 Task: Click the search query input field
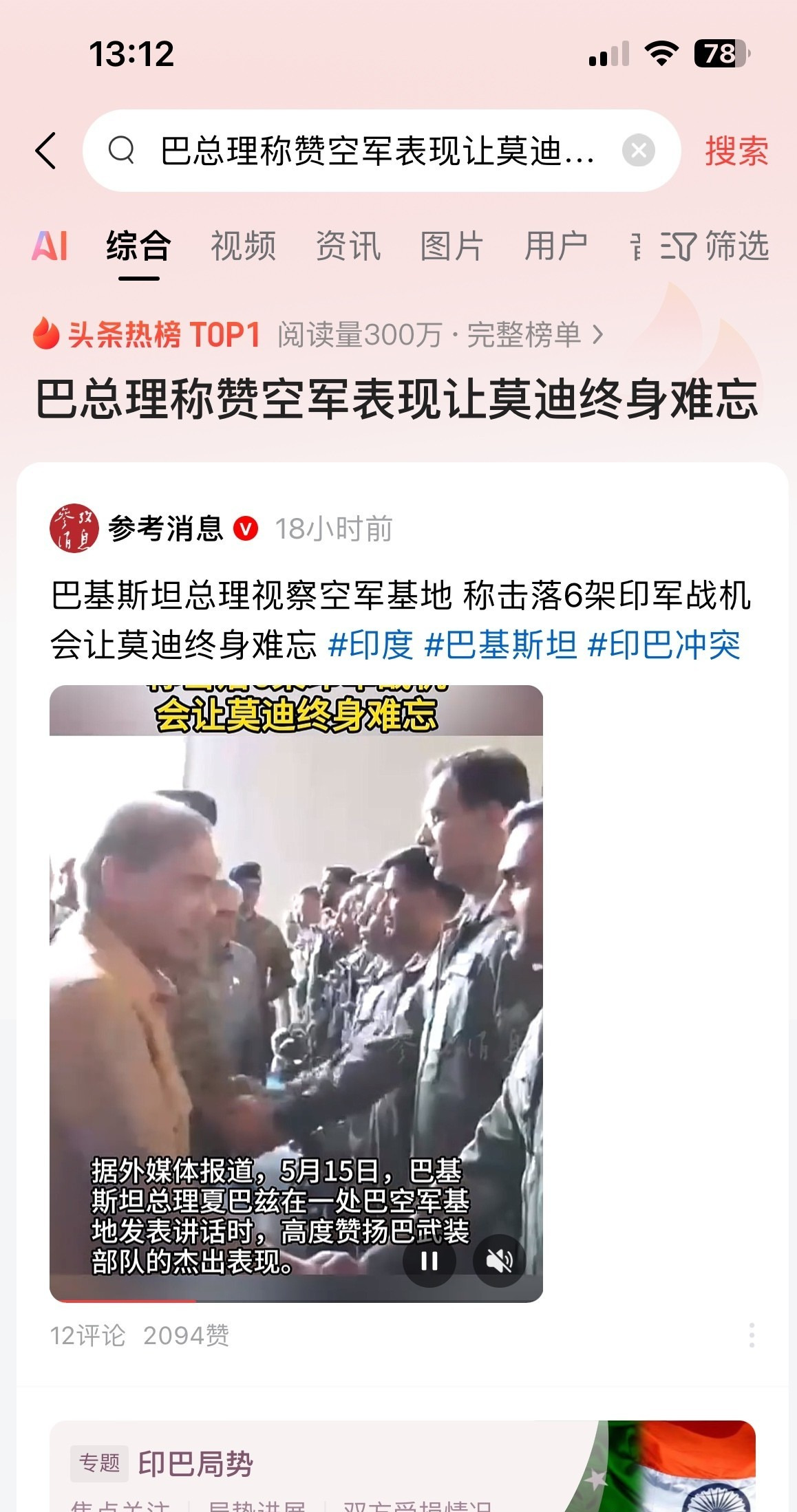point(377,151)
